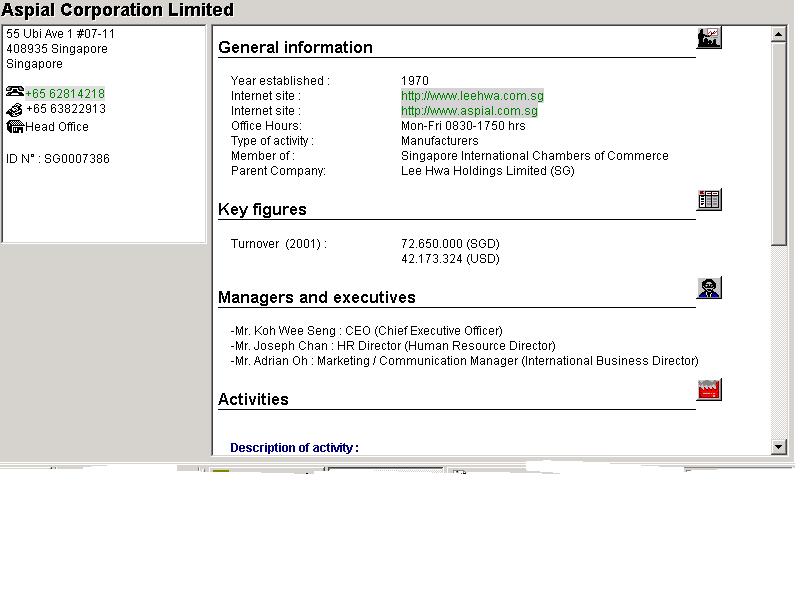Click the Mr. Koh Wee Seng CEO entry

pos(366,331)
